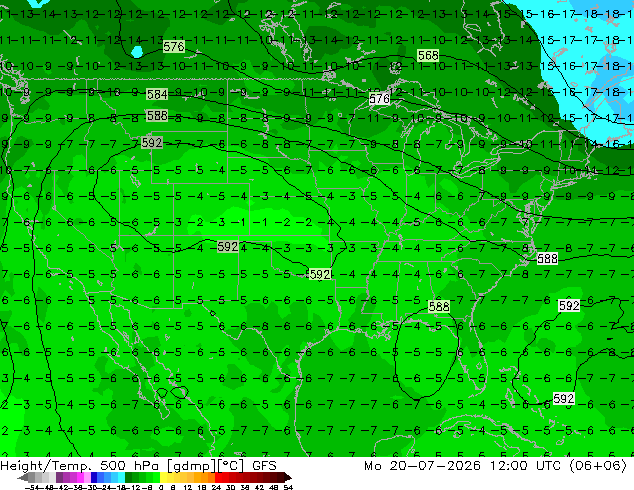Select the white-background 576 label near the Great Lakes
Viewport: 634px width, 490px height.
pos(379,99)
